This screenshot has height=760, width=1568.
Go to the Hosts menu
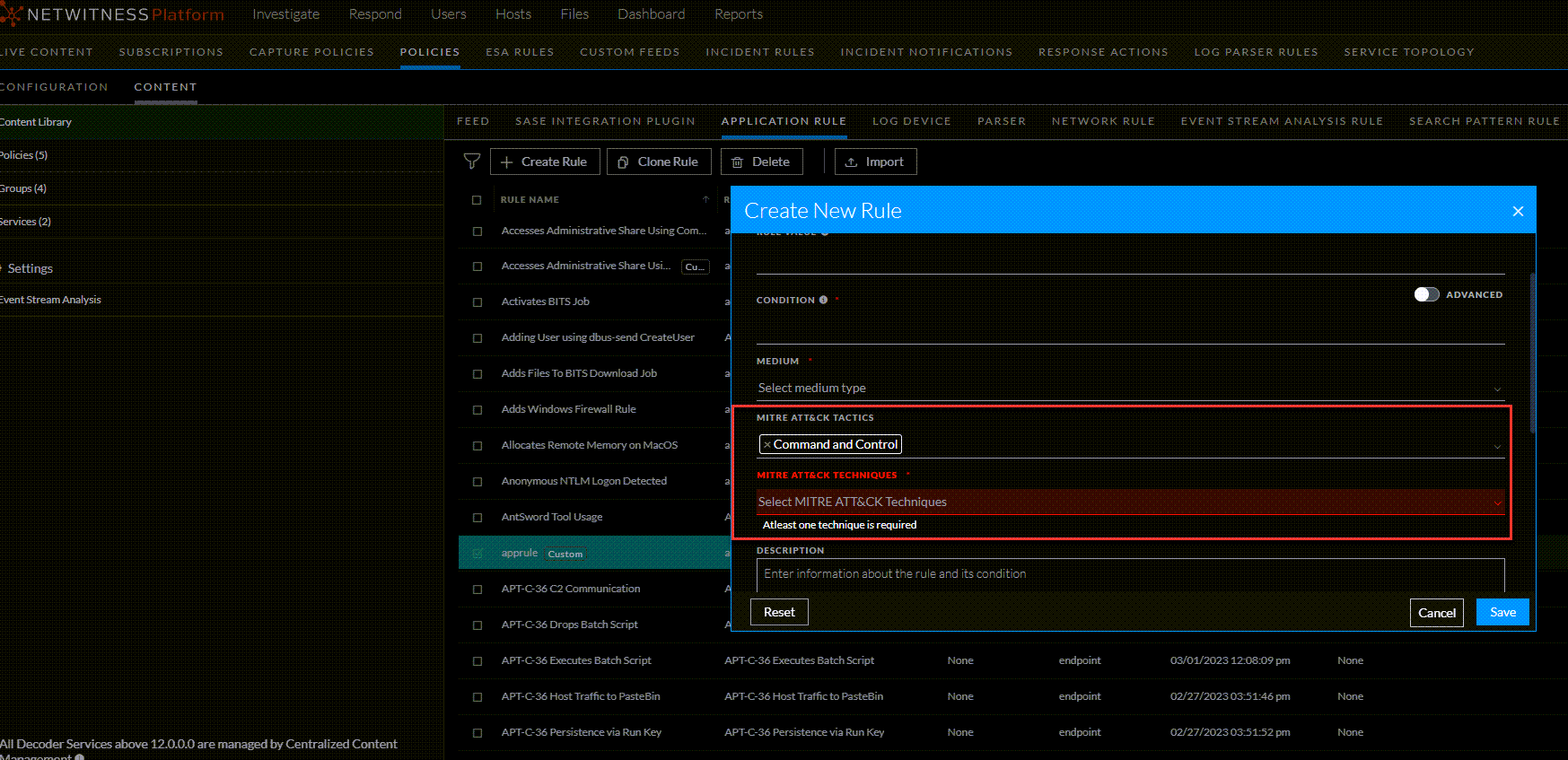click(x=513, y=14)
